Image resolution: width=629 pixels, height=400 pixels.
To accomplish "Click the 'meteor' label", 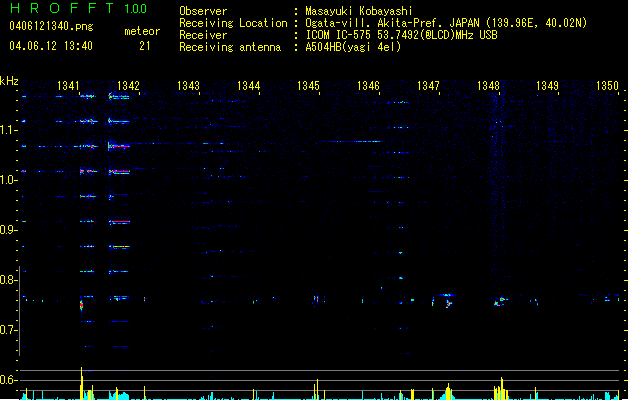I will coord(142,31).
